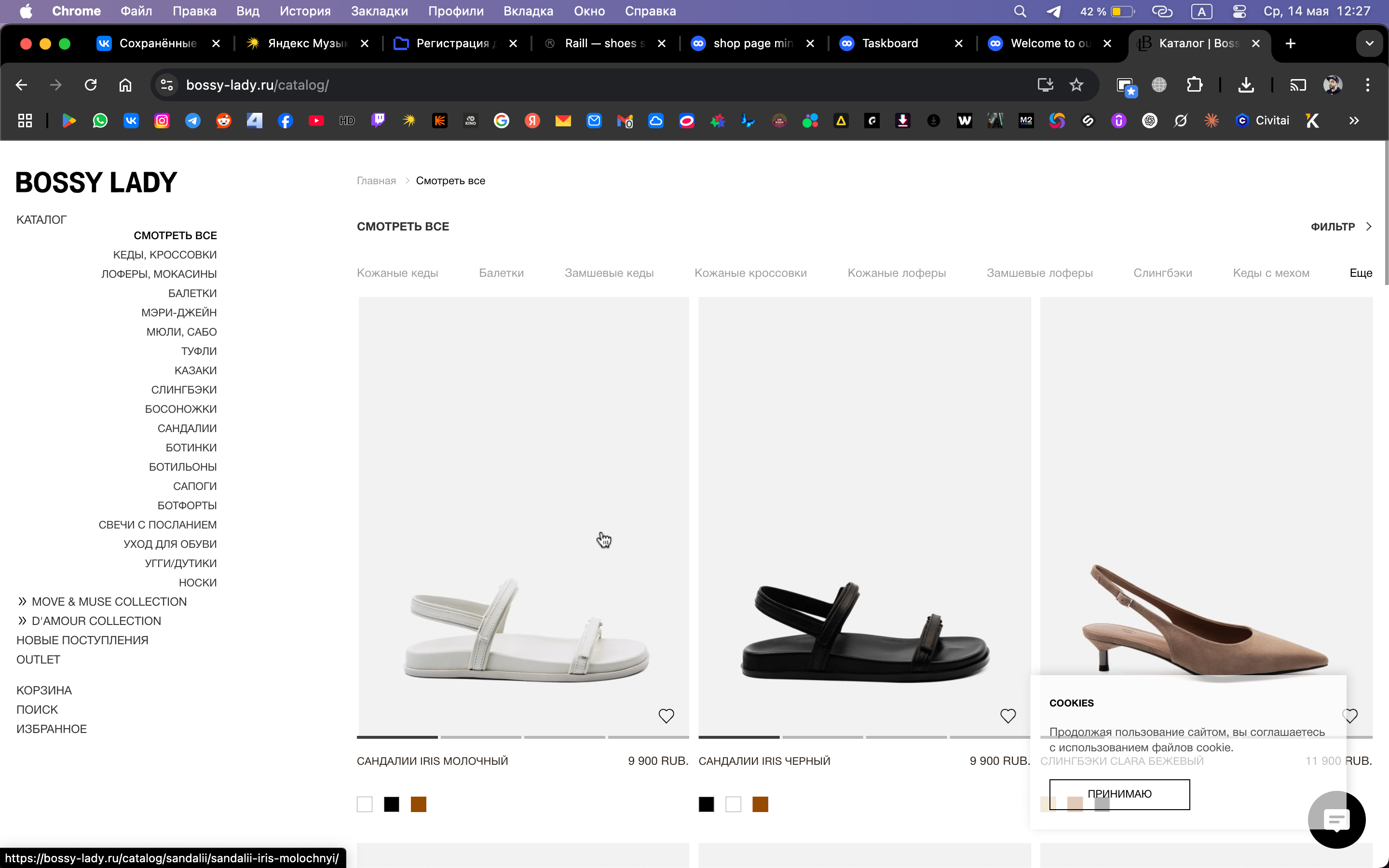Open НОВЫЕ ПОСТУПЛЕНИЯ section
Screen dimensions: 1389x868
[82, 640]
